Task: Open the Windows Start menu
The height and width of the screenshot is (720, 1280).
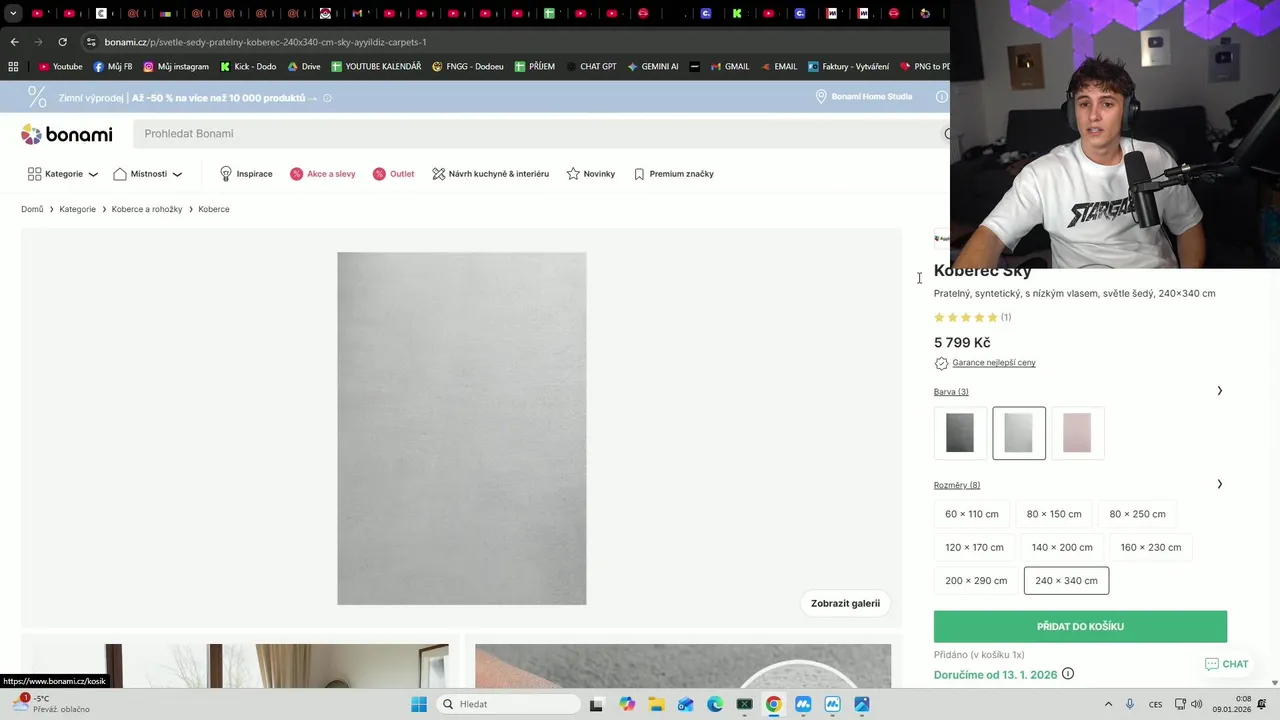Action: coord(419,704)
